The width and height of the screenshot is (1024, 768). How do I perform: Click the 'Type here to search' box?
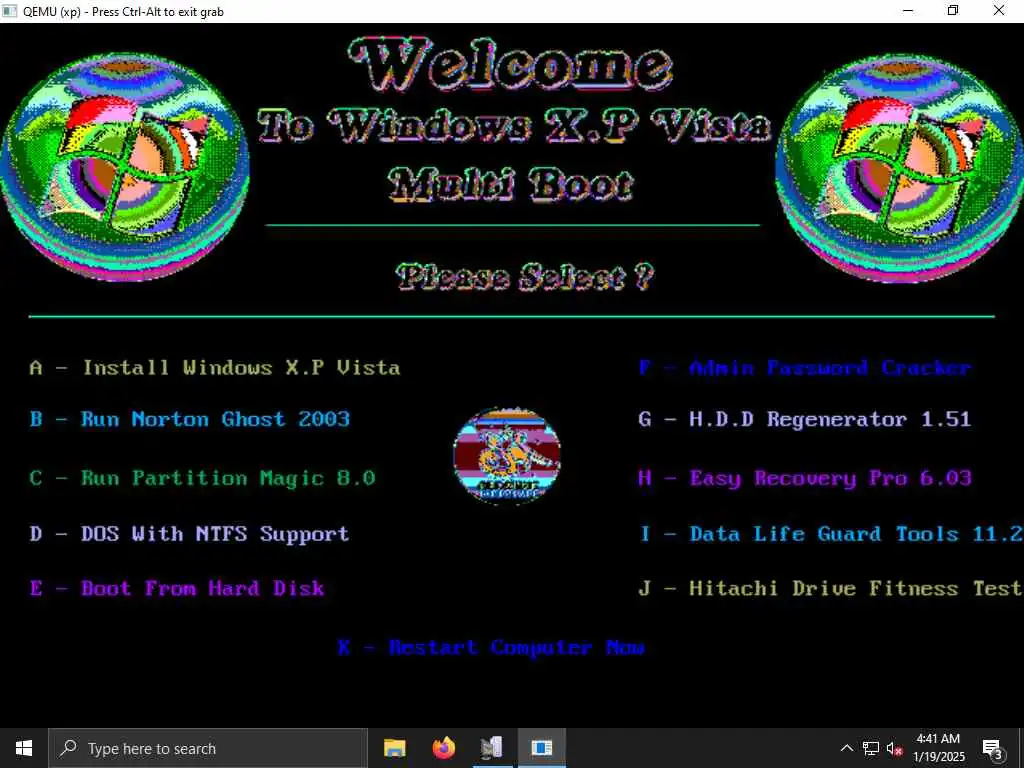208,748
